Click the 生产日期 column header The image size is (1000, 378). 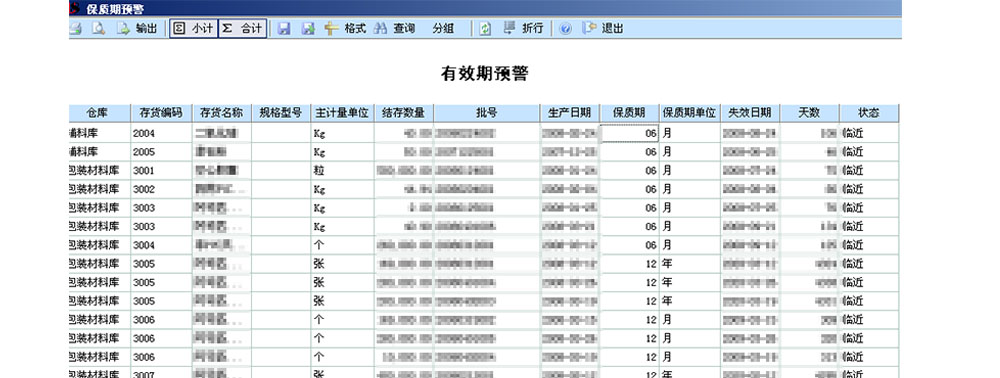click(570, 113)
